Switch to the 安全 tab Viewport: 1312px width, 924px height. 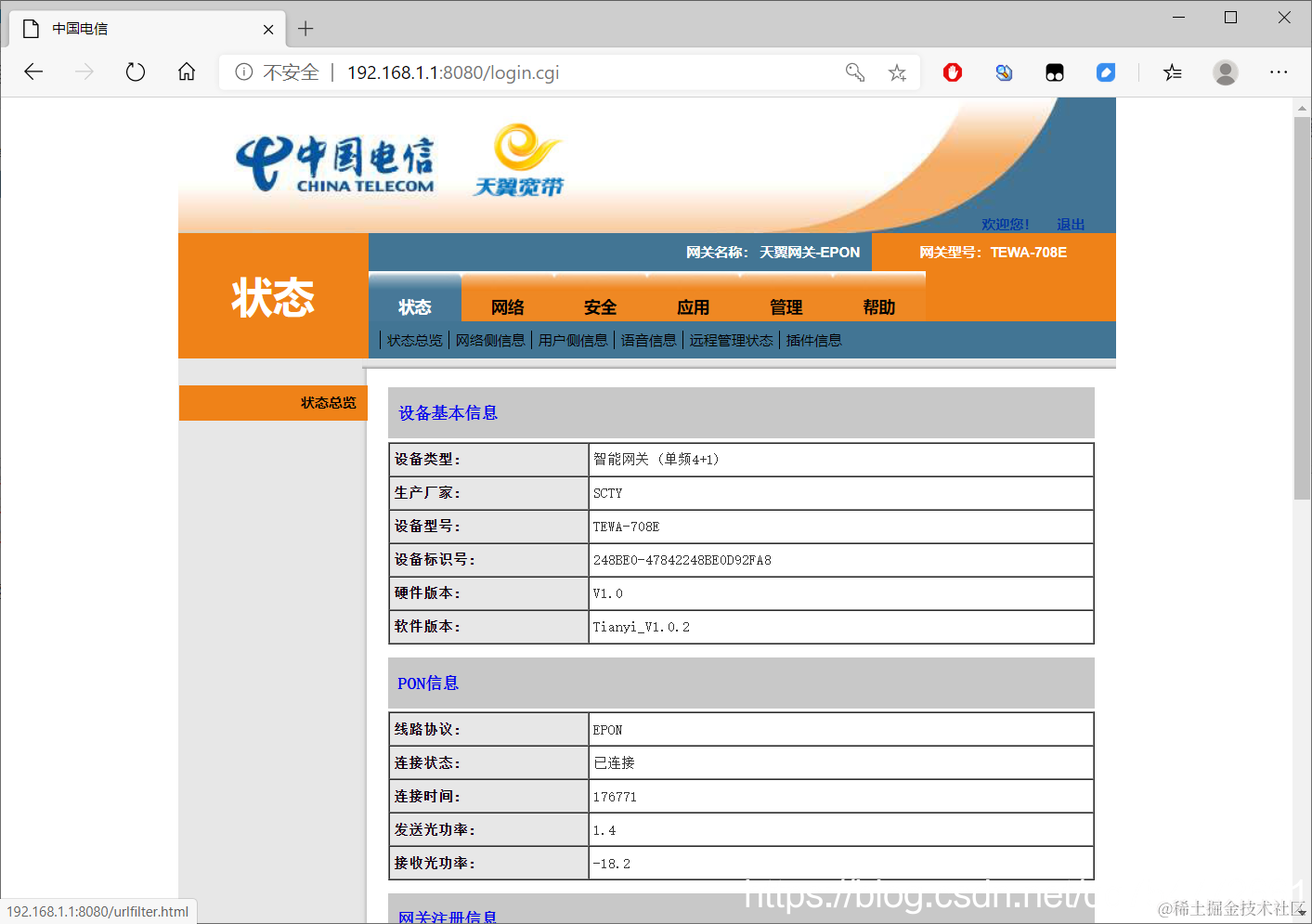coord(600,306)
